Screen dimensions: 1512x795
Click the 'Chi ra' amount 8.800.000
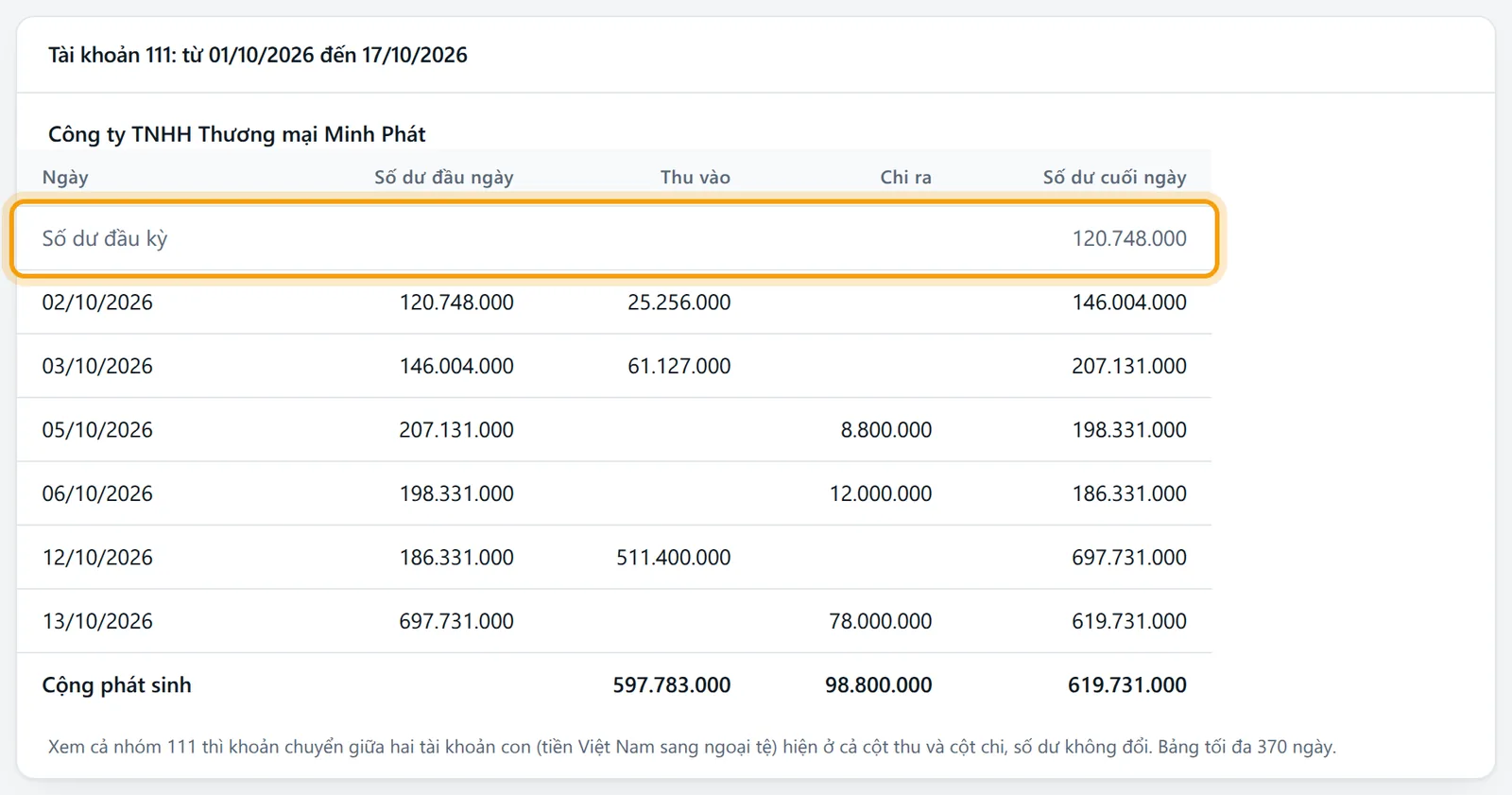[x=886, y=430]
